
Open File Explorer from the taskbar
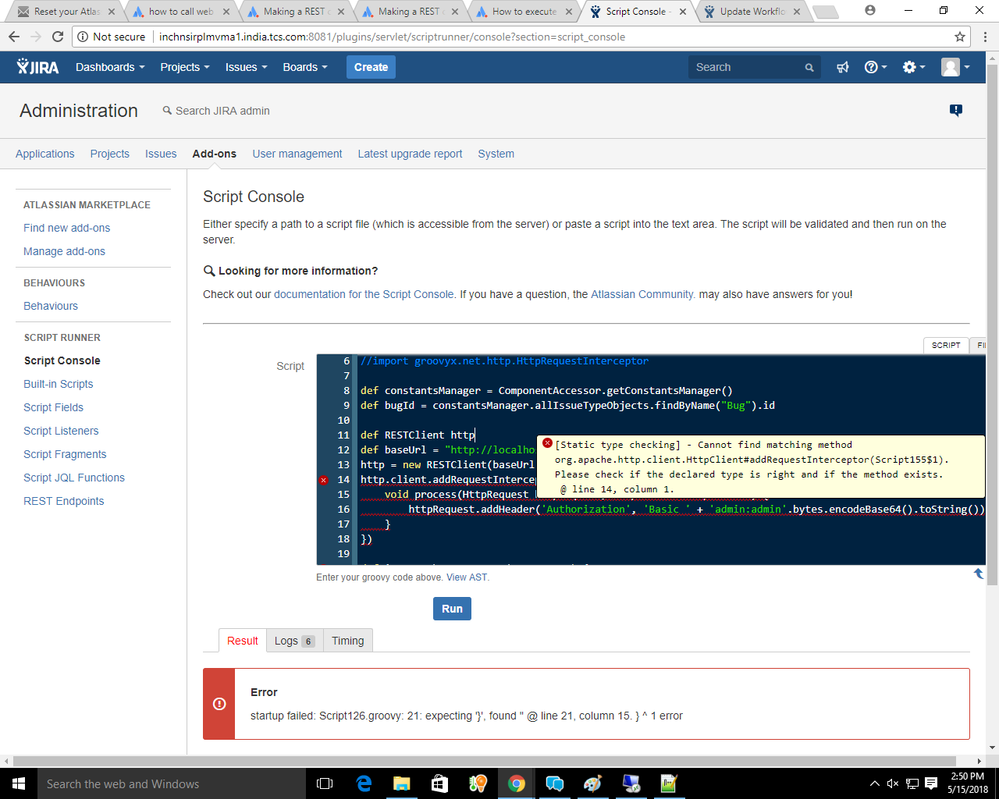tap(401, 783)
